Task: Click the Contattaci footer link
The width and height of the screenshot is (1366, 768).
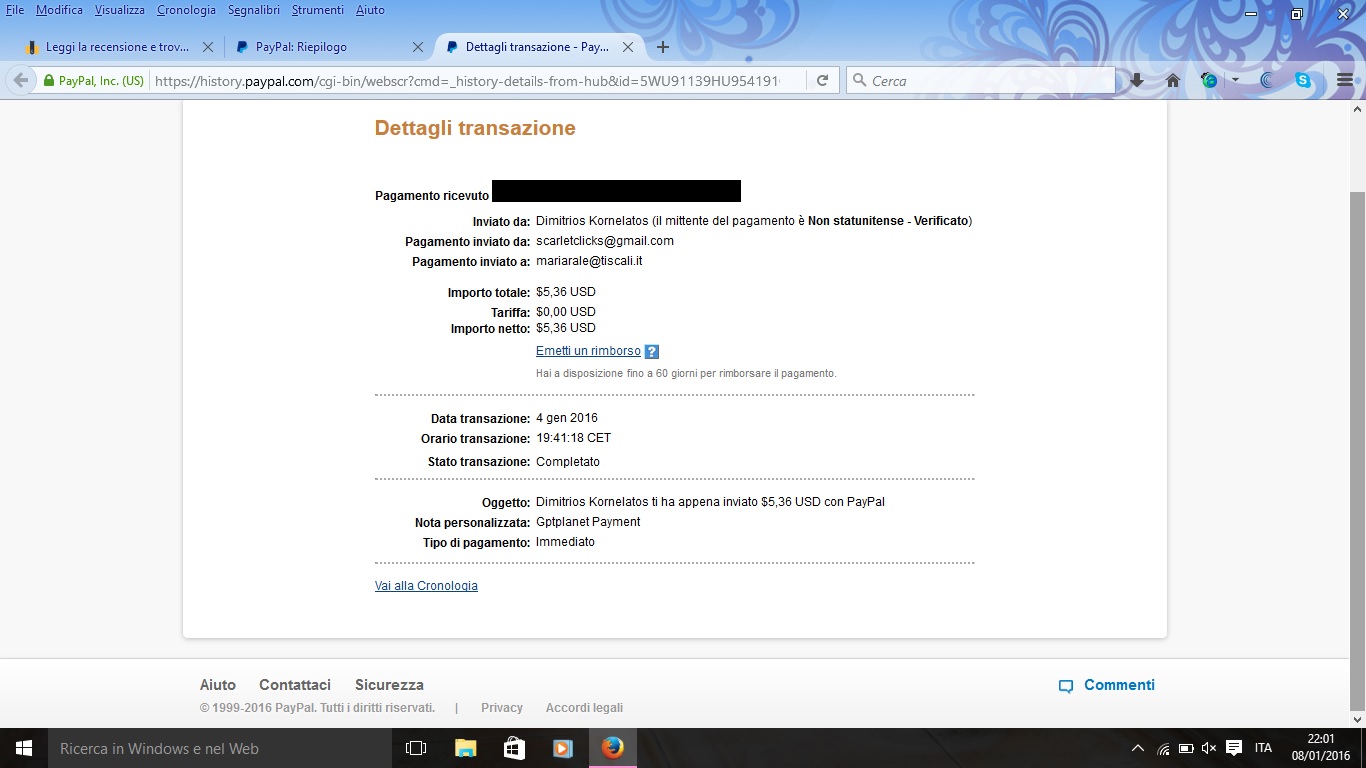Action: (x=295, y=685)
